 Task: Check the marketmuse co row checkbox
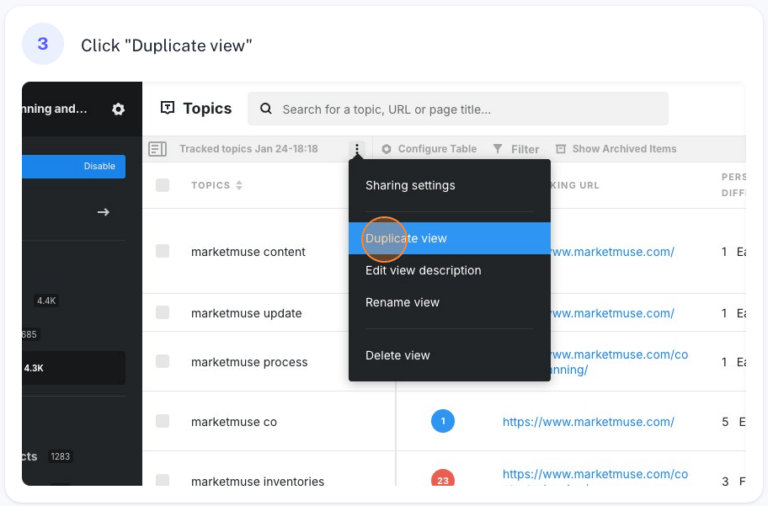tap(163, 421)
